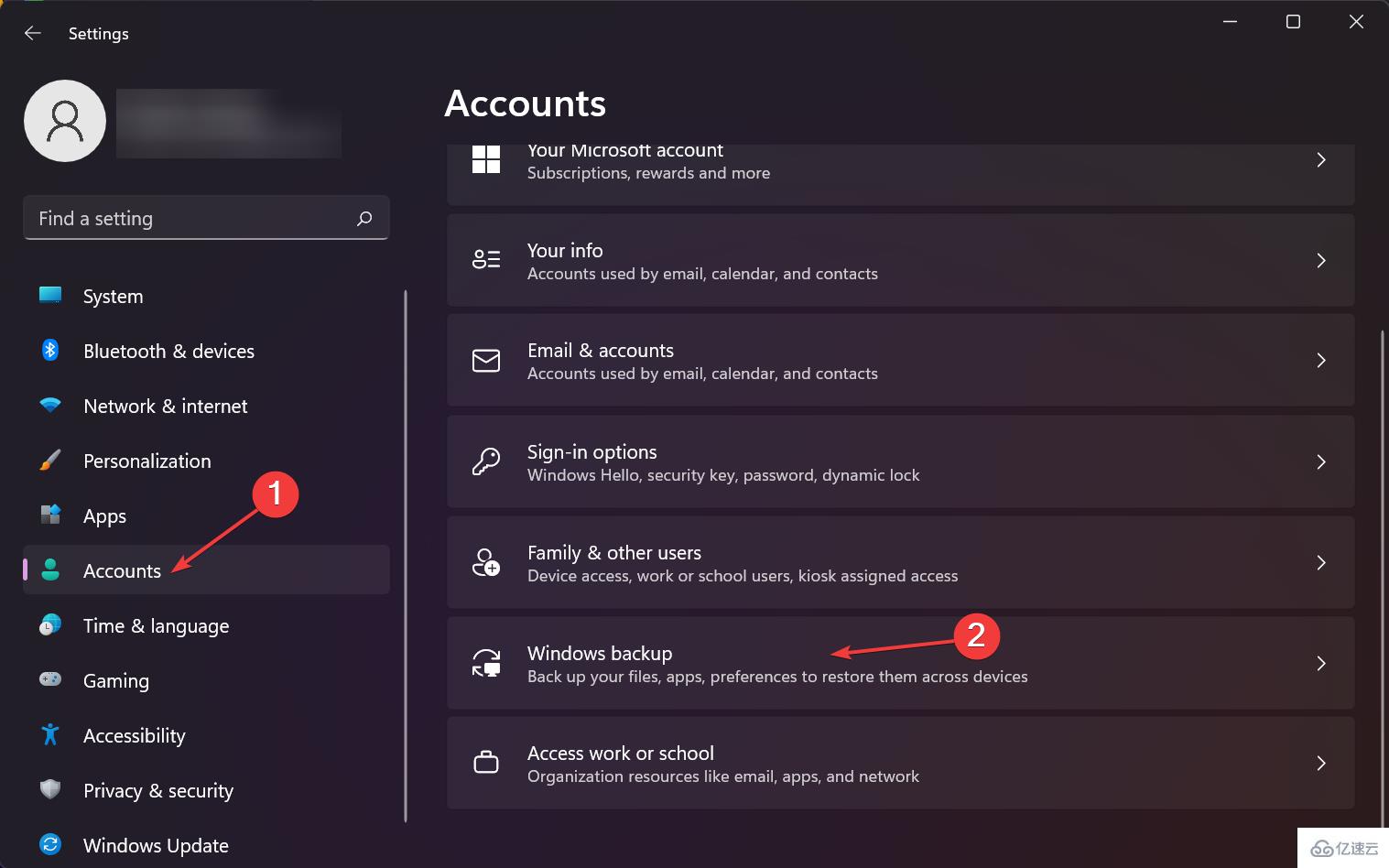Click the briefcase work or school icon
This screenshot has width=1389, height=868.
486,763
